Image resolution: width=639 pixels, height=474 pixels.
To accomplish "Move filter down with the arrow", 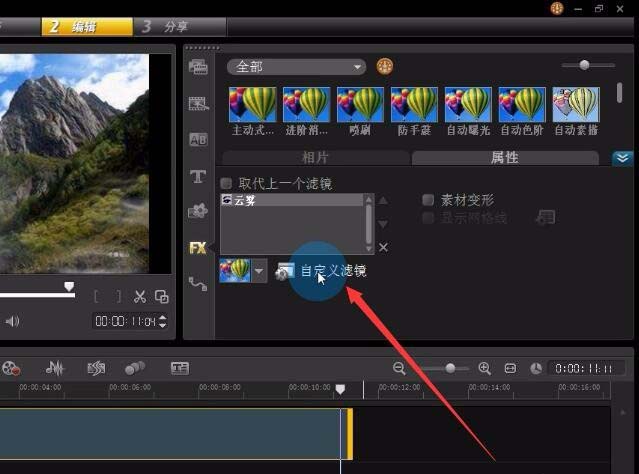I will tap(383, 224).
